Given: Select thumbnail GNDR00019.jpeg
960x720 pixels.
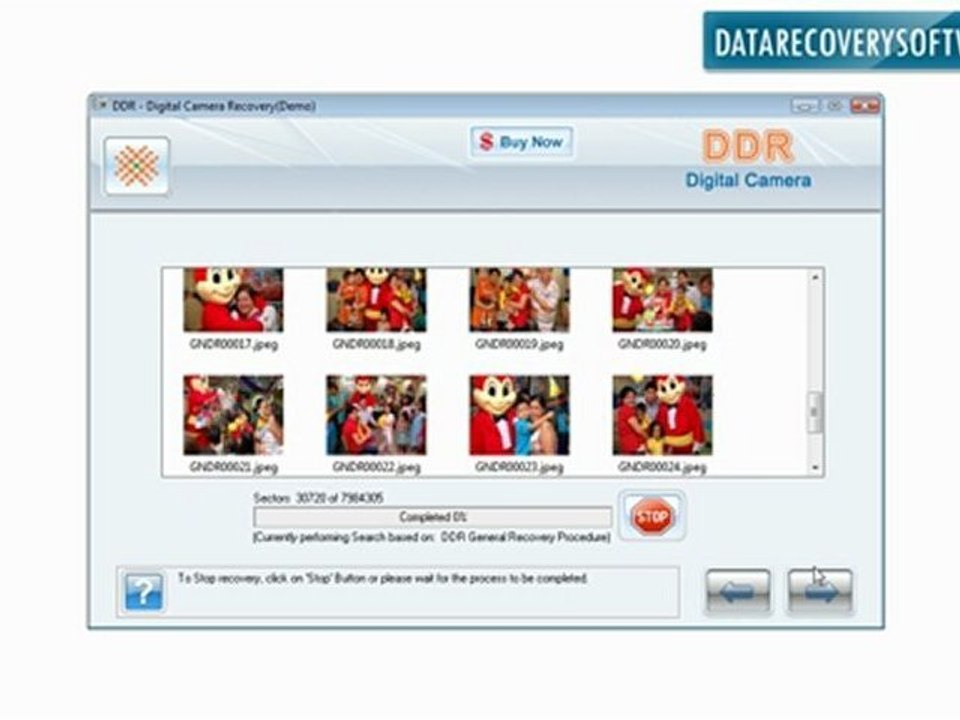Looking at the screenshot, I should coord(519,300).
